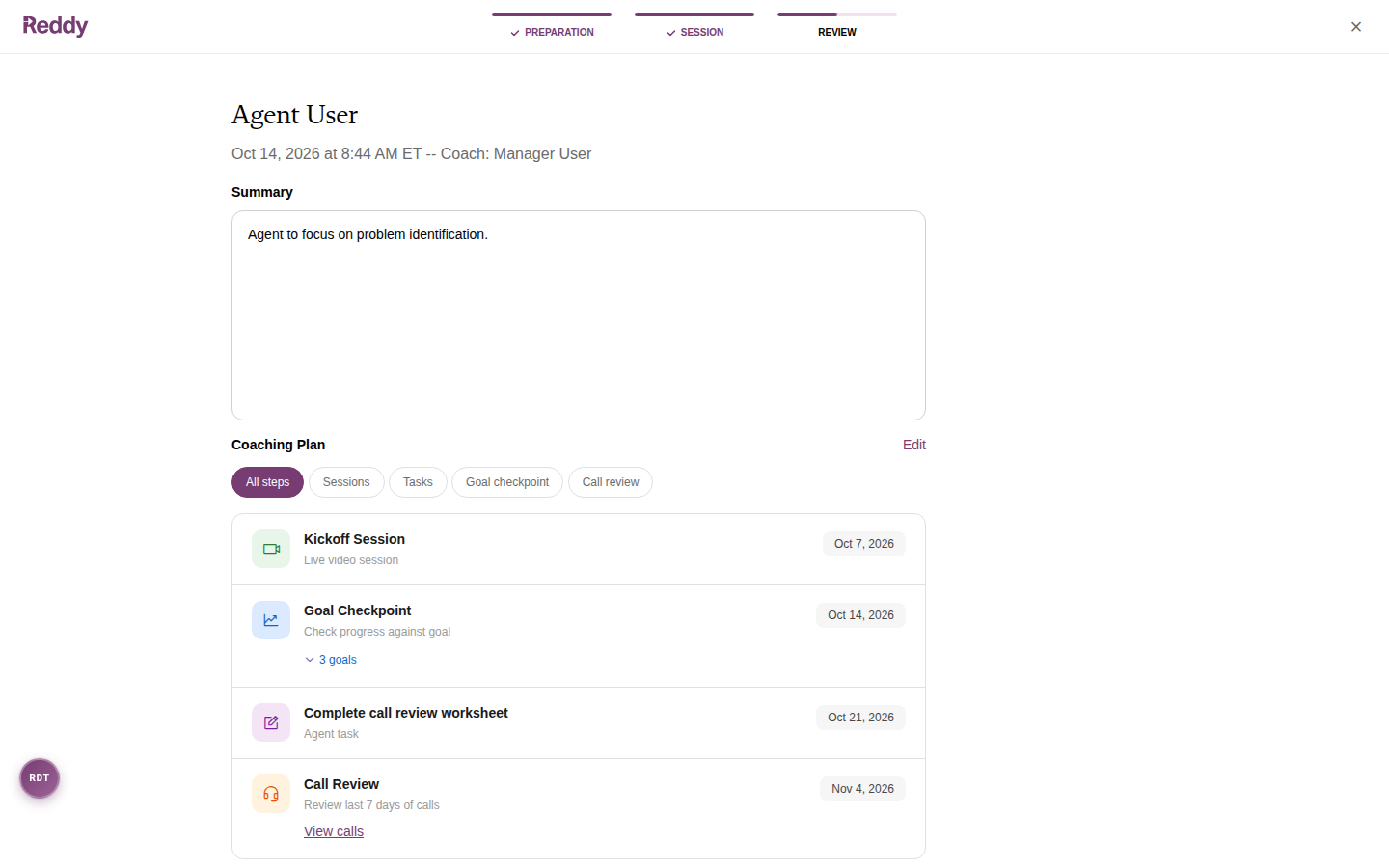Click the Goal Checkpoint chart icon

pos(271,620)
